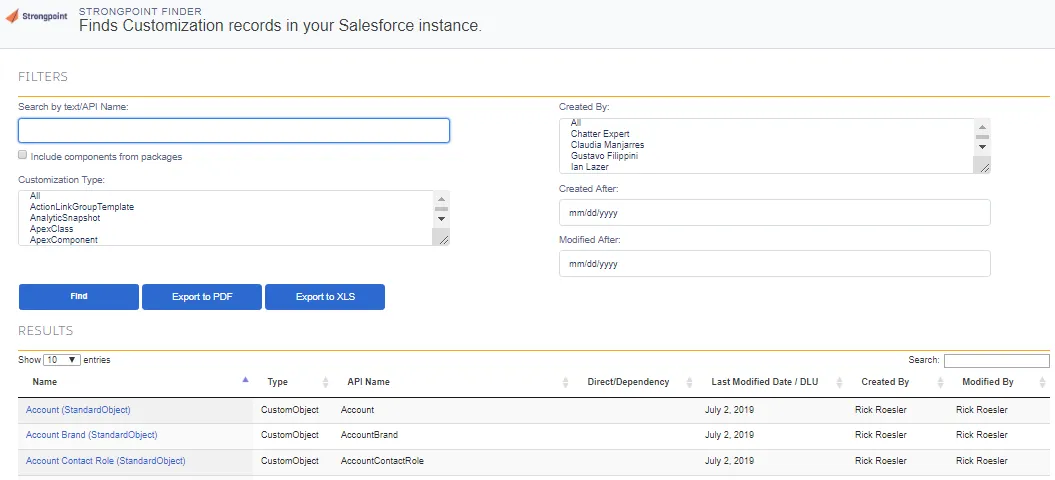Viewport: 1055px width, 480px height.
Task: Open Account (StandardObject) link
Action: click(x=78, y=409)
